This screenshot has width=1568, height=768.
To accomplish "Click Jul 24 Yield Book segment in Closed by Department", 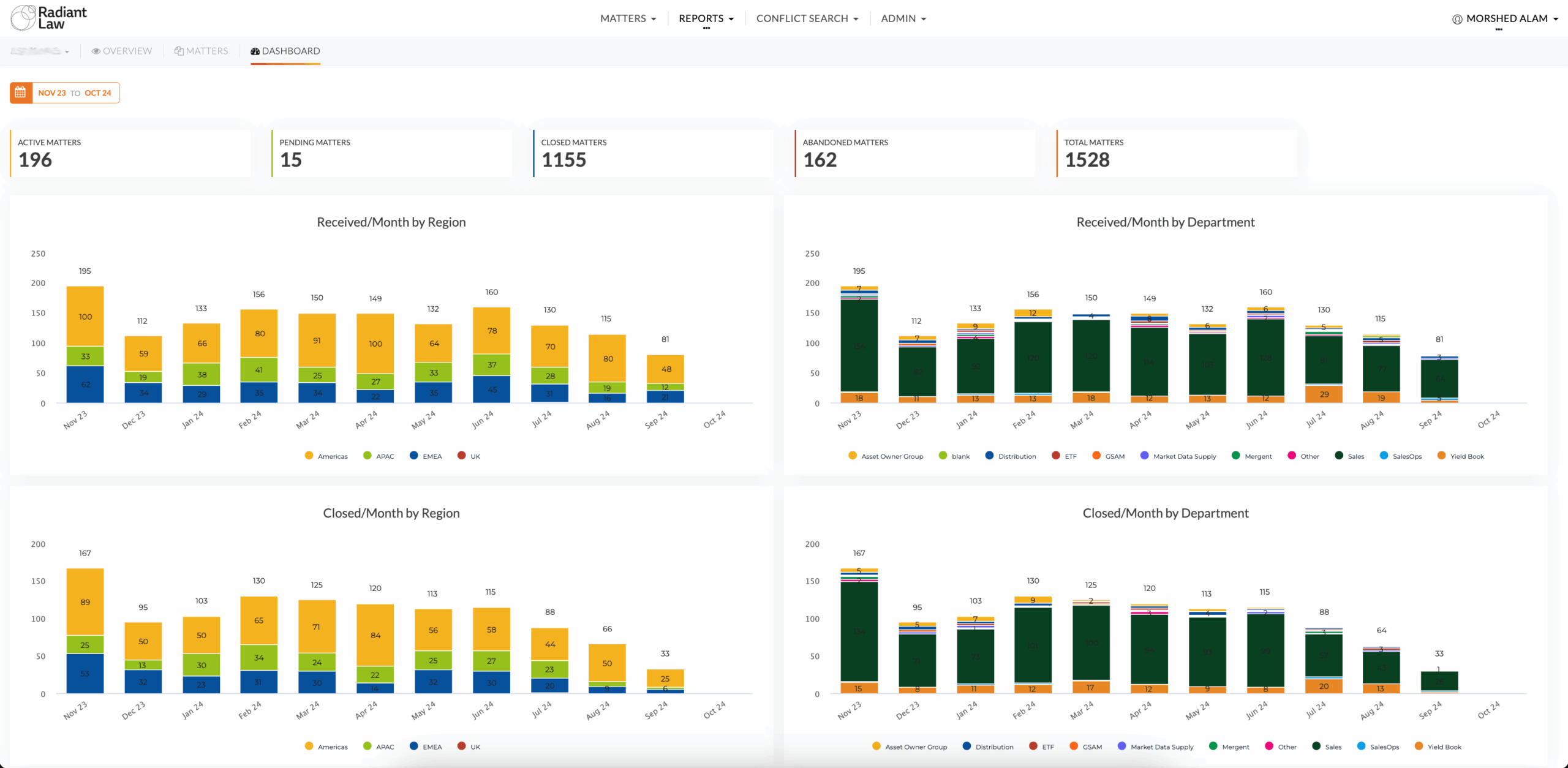I will pyautogui.click(x=1324, y=686).
